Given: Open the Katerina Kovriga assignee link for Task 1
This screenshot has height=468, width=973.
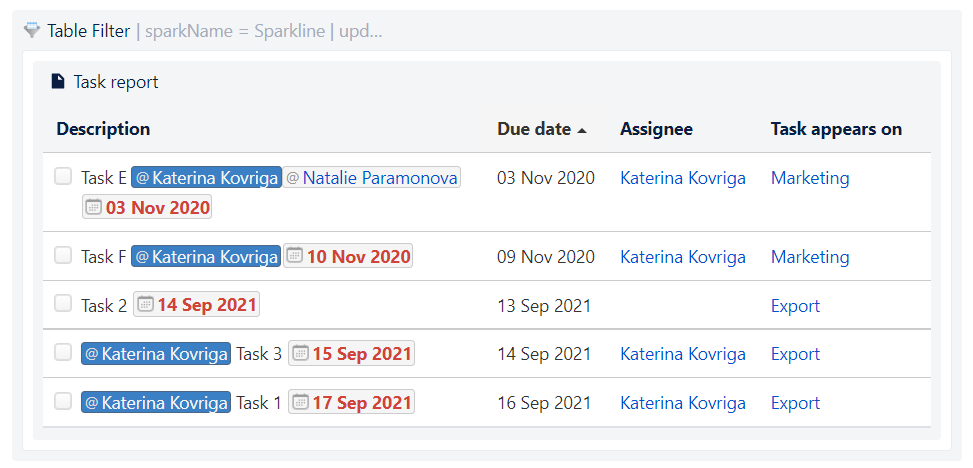Looking at the screenshot, I should point(683,403).
